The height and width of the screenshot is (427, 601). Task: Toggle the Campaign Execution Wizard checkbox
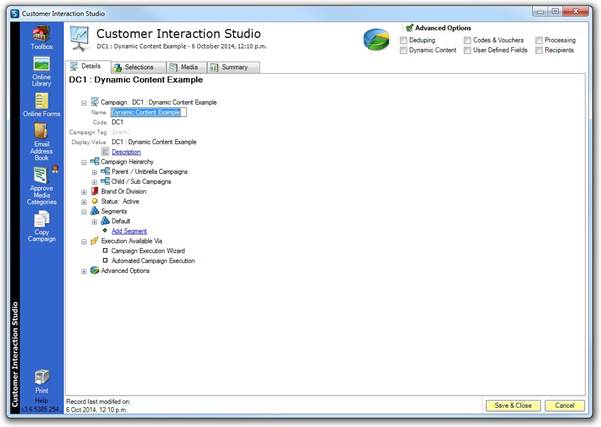105,250
